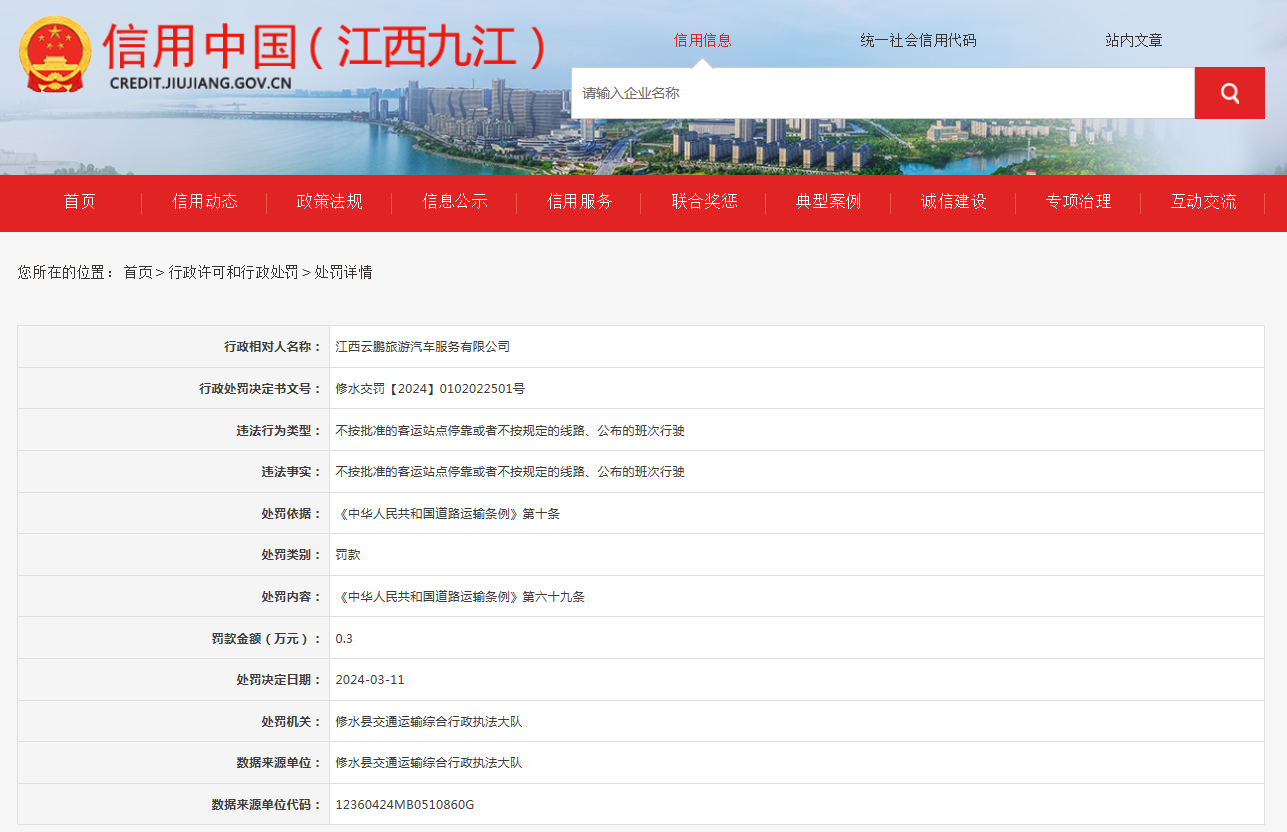Open the 信用动态 menu item
The height and width of the screenshot is (832, 1287).
pos(205,202)
